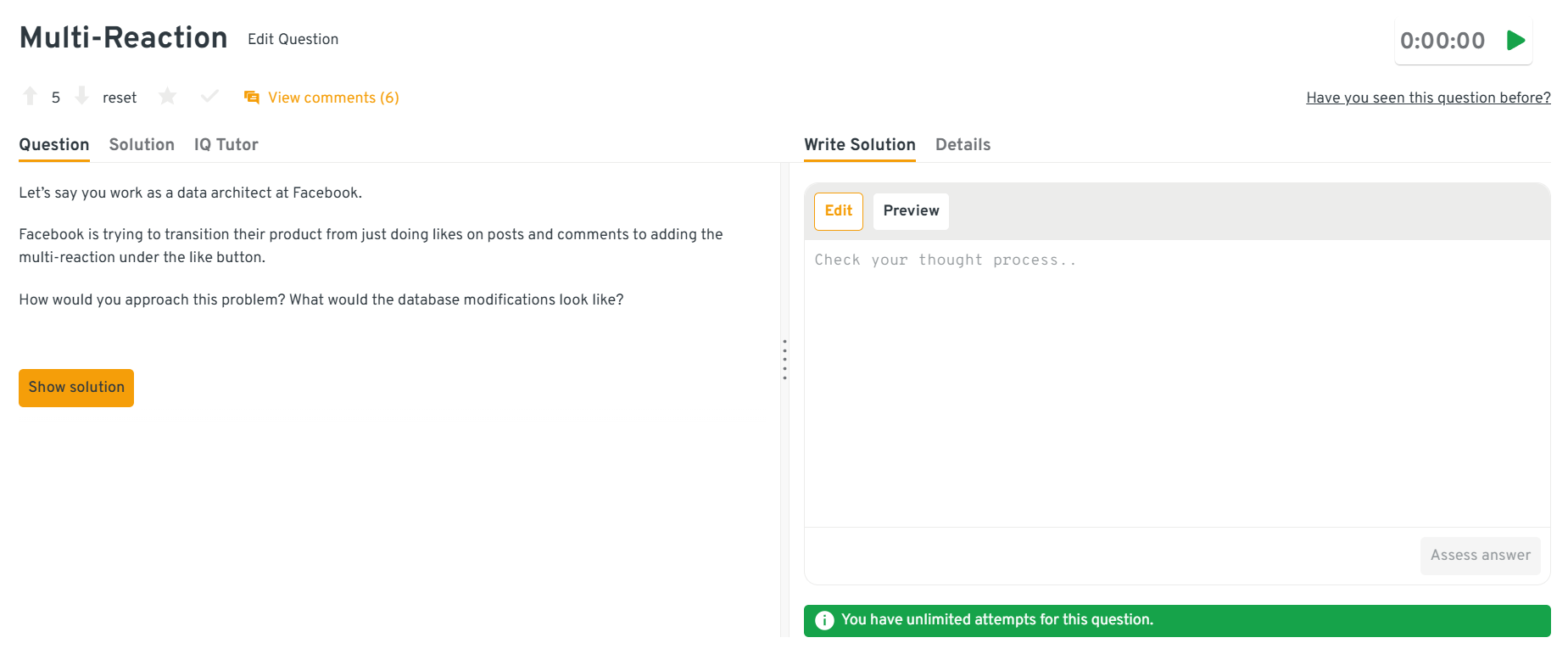Open View comments (6)
The width and height of the screenshot is (1568, 660).
click(333, 98)
